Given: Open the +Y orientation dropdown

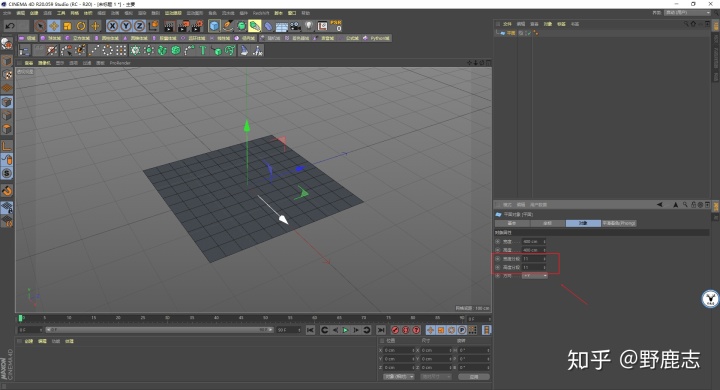Looking at the screenshot, I should 535,276.
